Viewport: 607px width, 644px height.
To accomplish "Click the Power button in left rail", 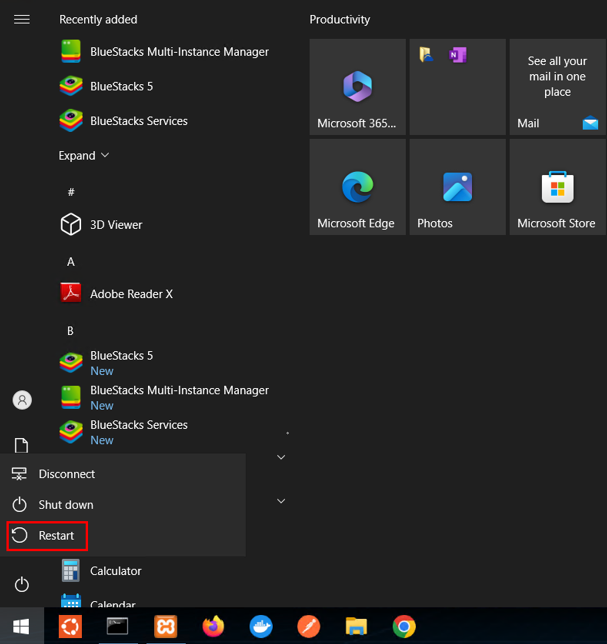I will [22, 584].
